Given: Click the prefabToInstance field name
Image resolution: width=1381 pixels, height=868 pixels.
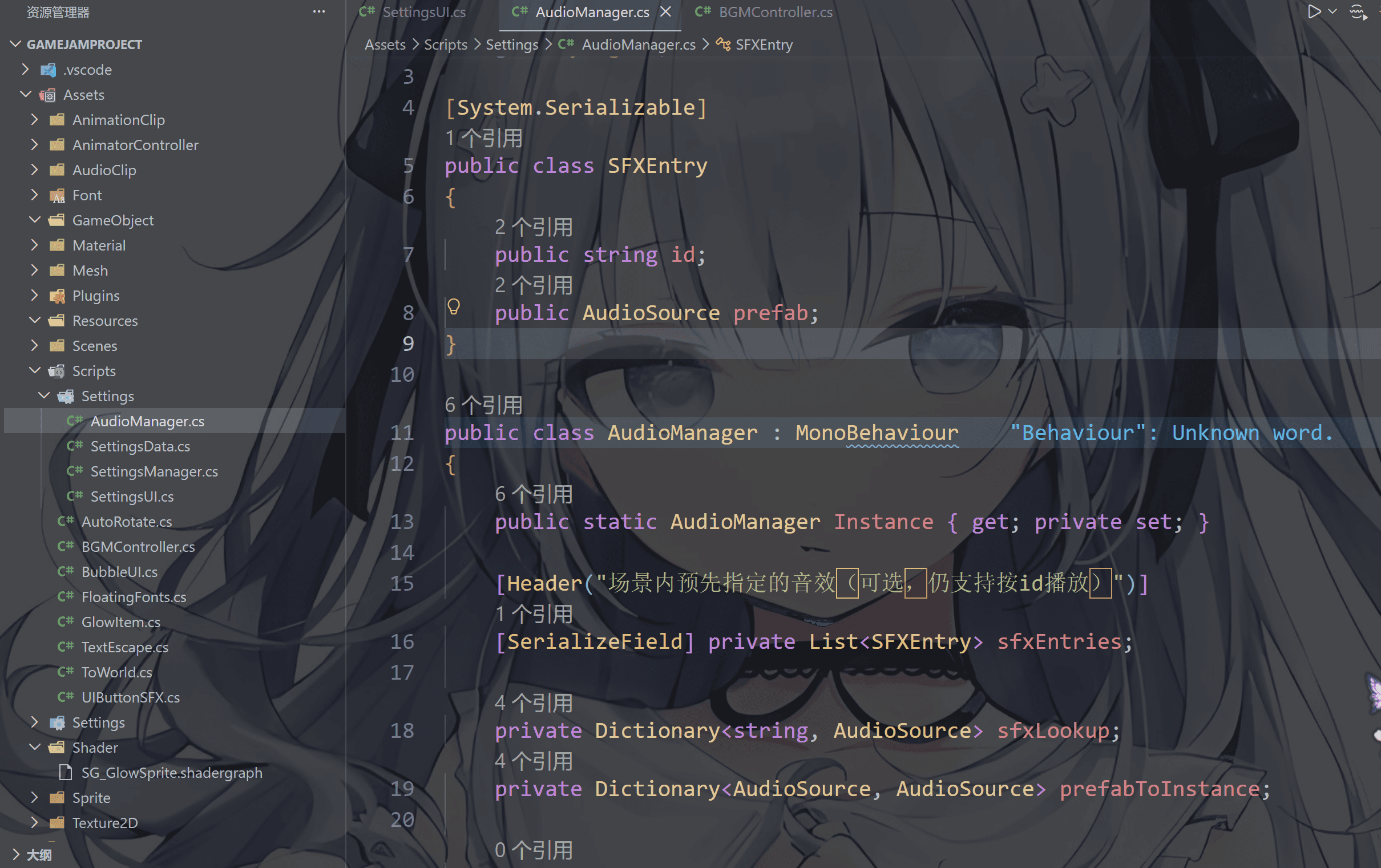Looking at the screenshot, I should tap(1159, 789).
